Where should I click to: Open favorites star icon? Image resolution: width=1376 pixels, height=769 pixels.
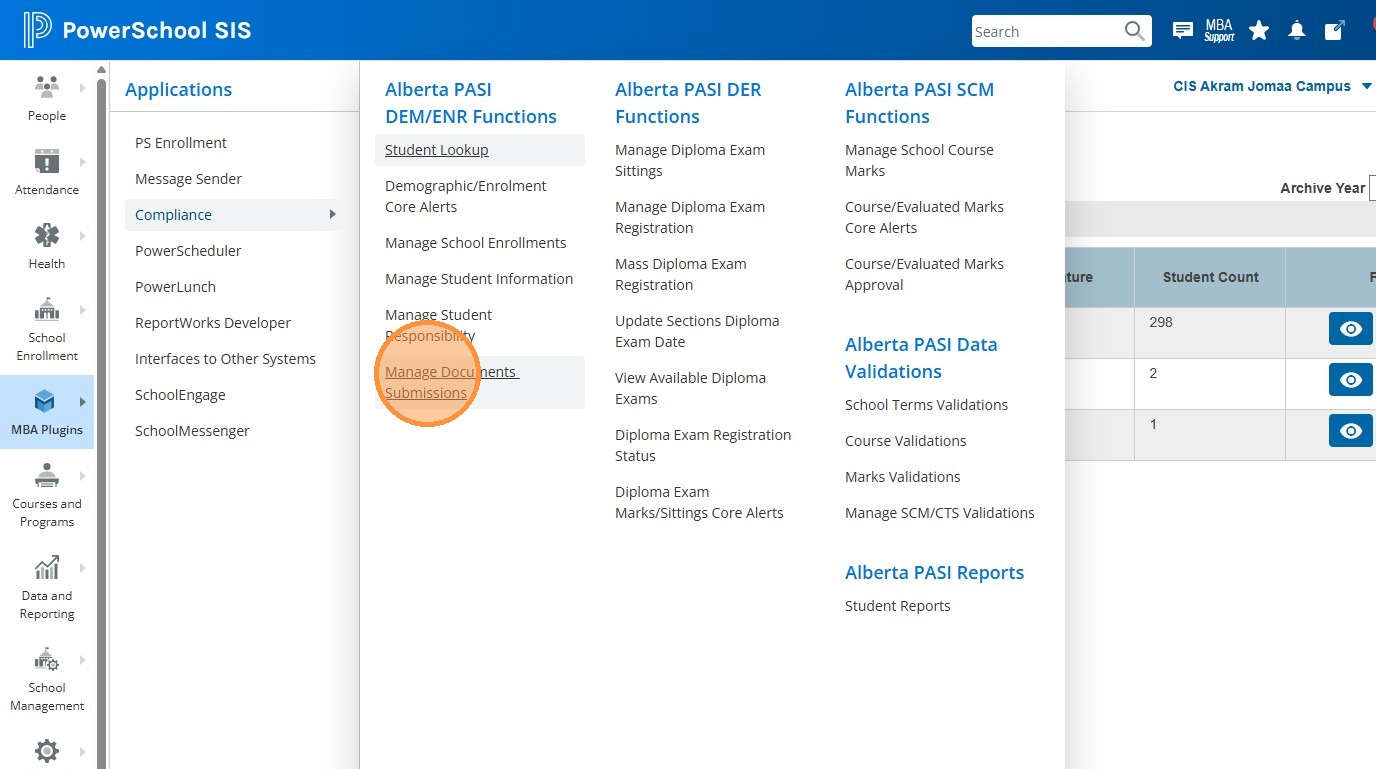click(1259, 31)
